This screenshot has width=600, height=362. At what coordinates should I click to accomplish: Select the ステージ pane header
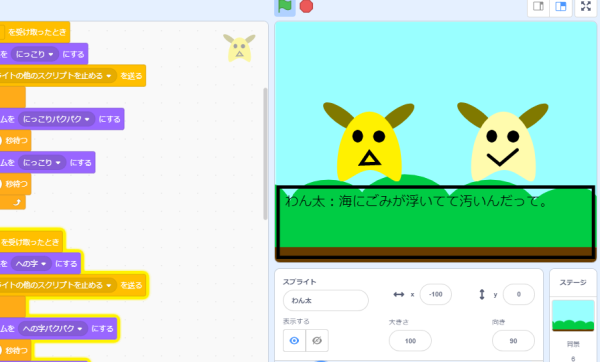coord(573,282)
